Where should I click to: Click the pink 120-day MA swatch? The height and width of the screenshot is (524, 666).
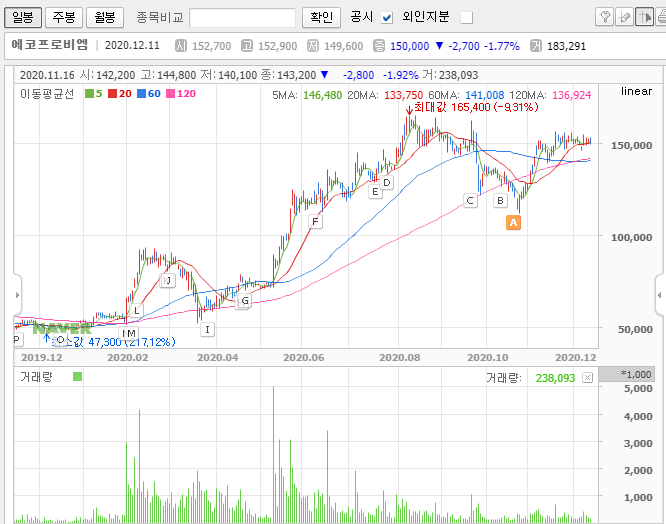[170, 93]
